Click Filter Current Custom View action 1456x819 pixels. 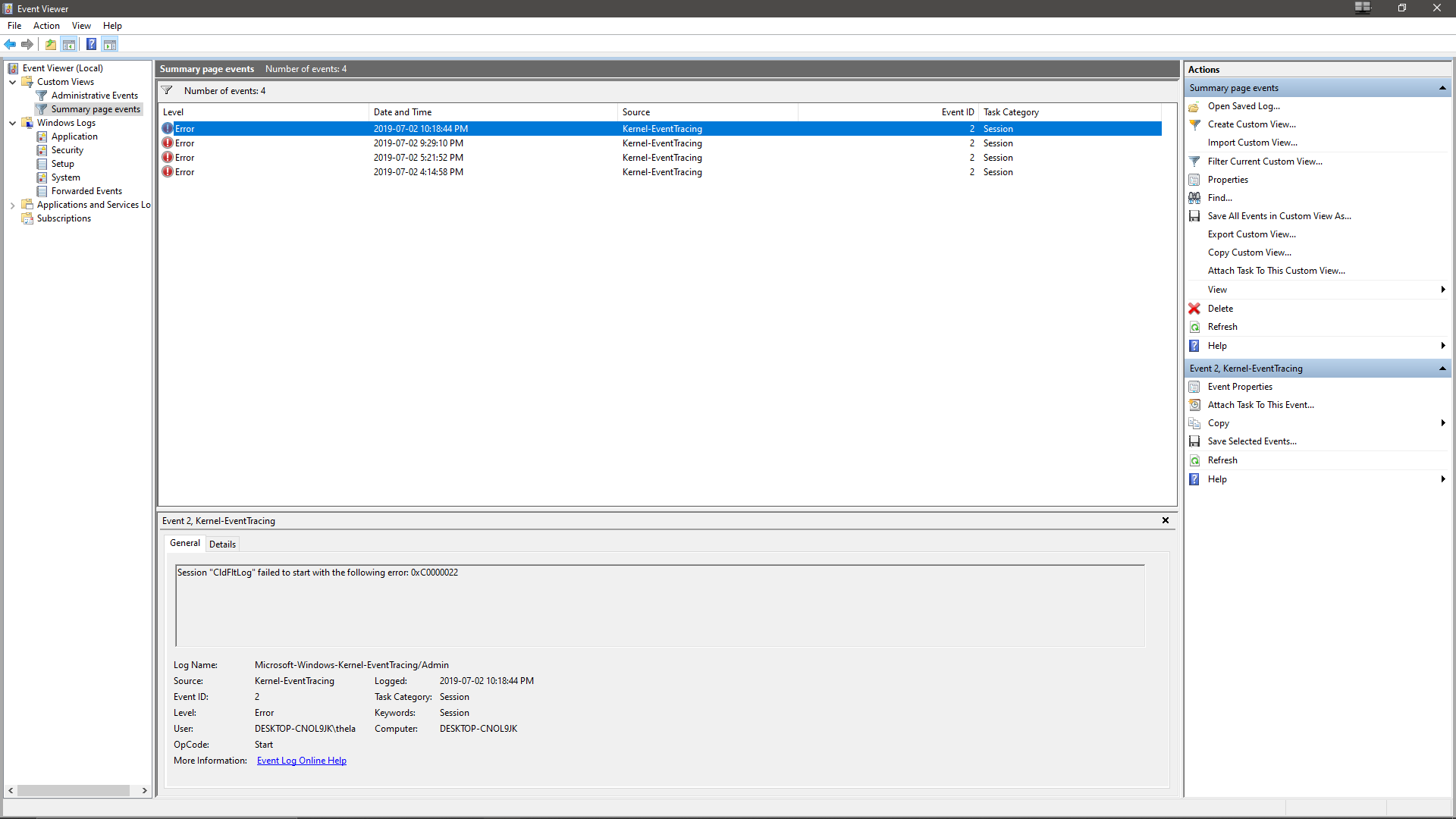1264,162
